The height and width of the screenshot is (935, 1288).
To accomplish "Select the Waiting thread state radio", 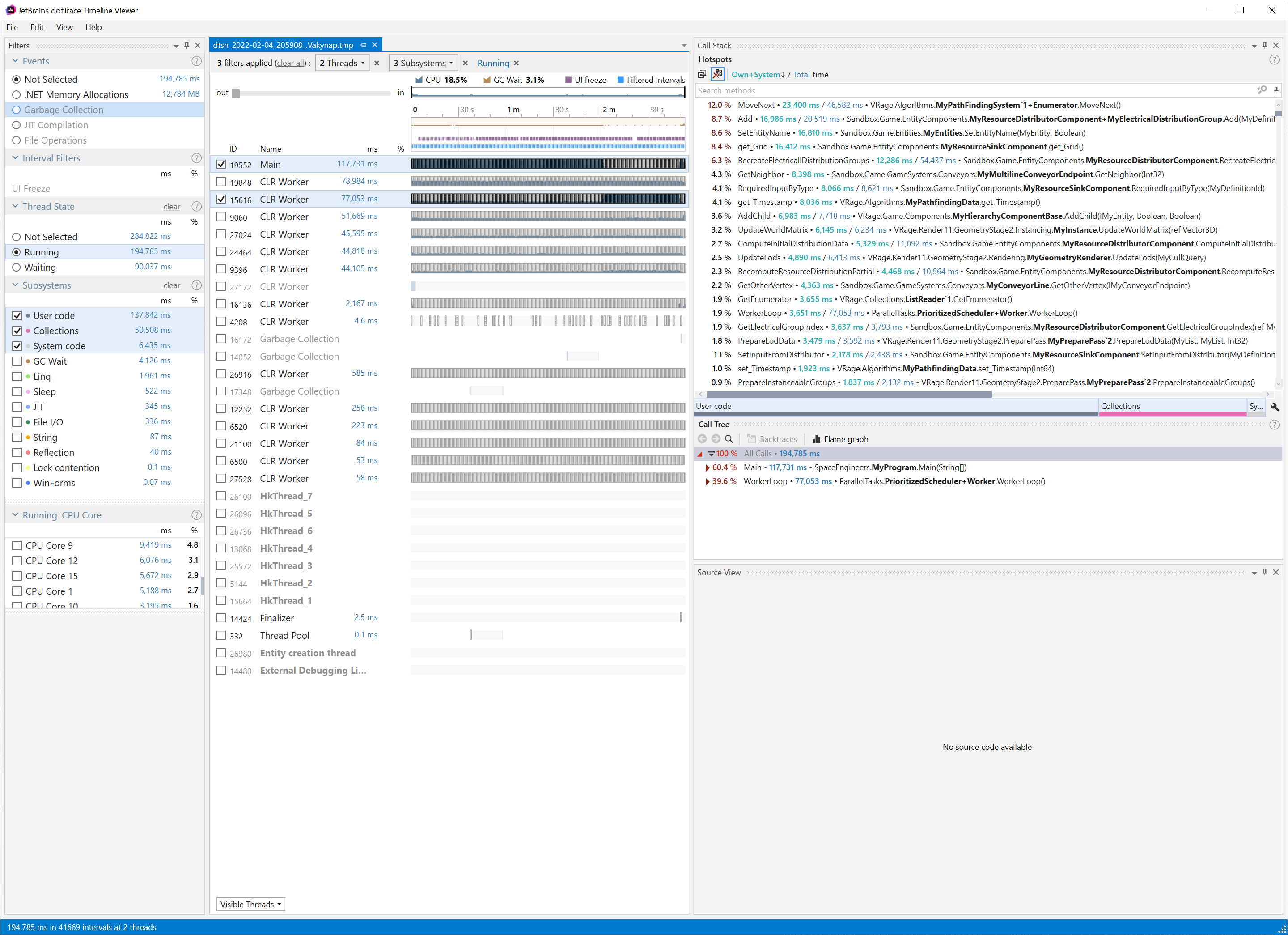I will tap(17, 268).
